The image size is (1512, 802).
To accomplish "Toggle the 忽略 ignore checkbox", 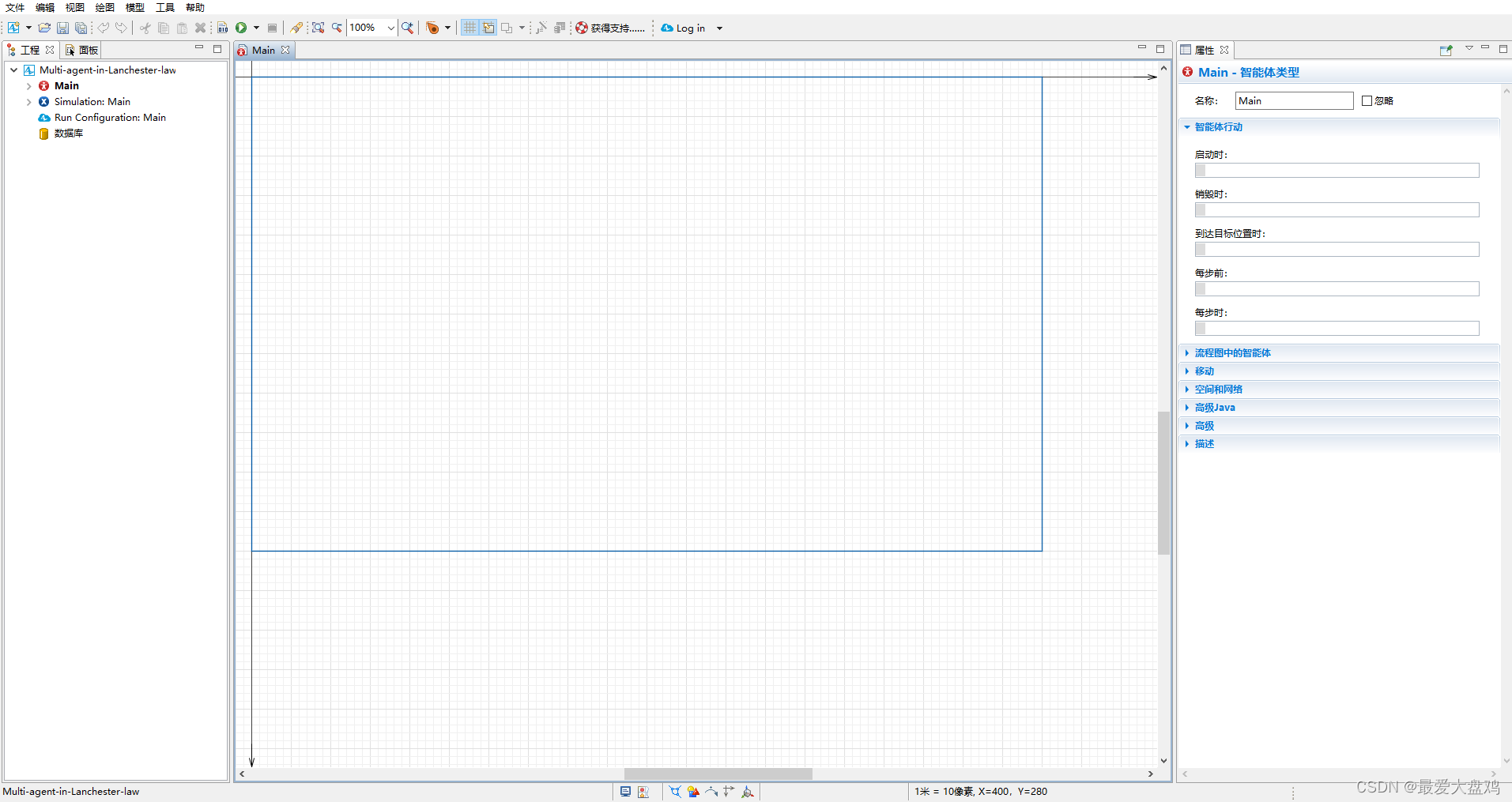I will point(1367,100).
